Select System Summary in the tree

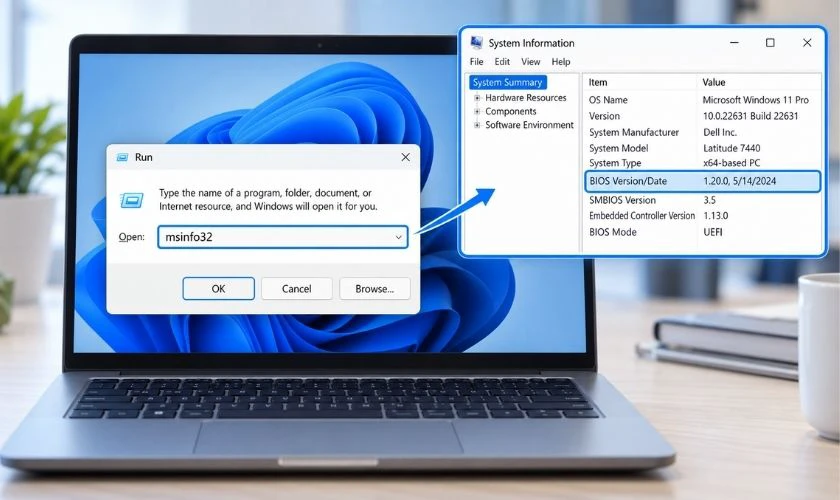(507, 82)
